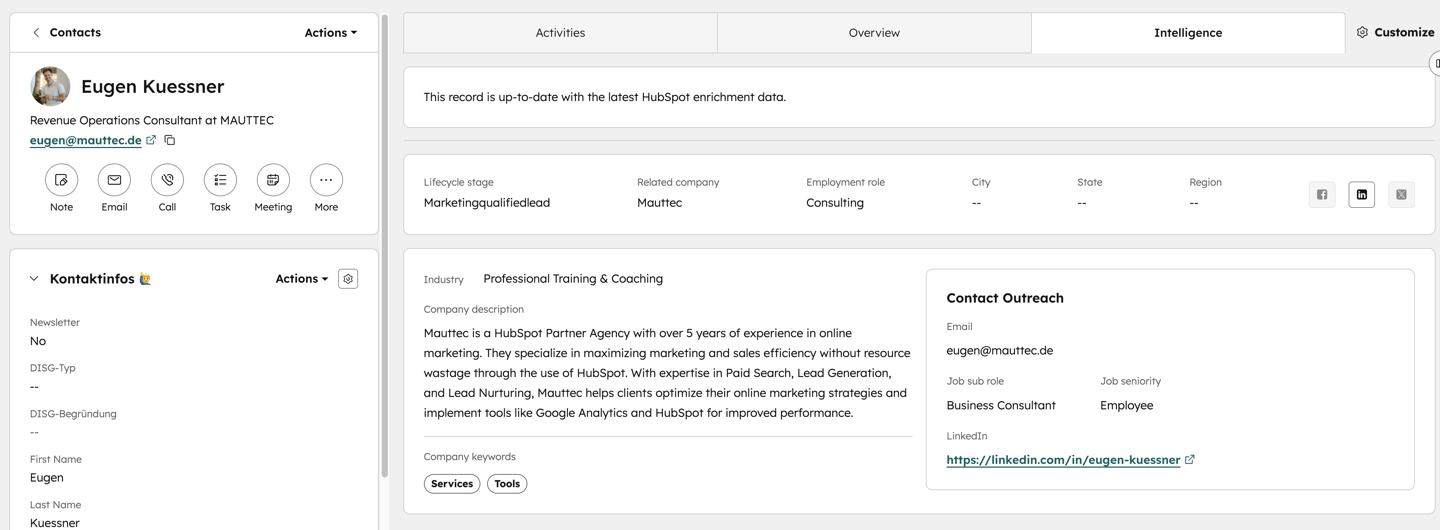Image resolution: width=1440 pixels, height=530 pixels.
Task: Click the Related company value Mauttec
Action: coord(659,203)
